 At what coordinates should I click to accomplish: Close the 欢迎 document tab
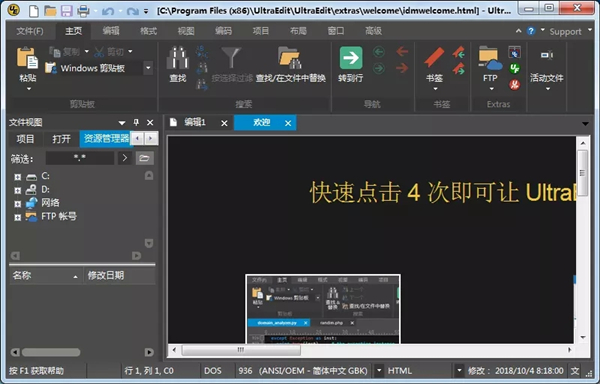click(x=288, y=123)
